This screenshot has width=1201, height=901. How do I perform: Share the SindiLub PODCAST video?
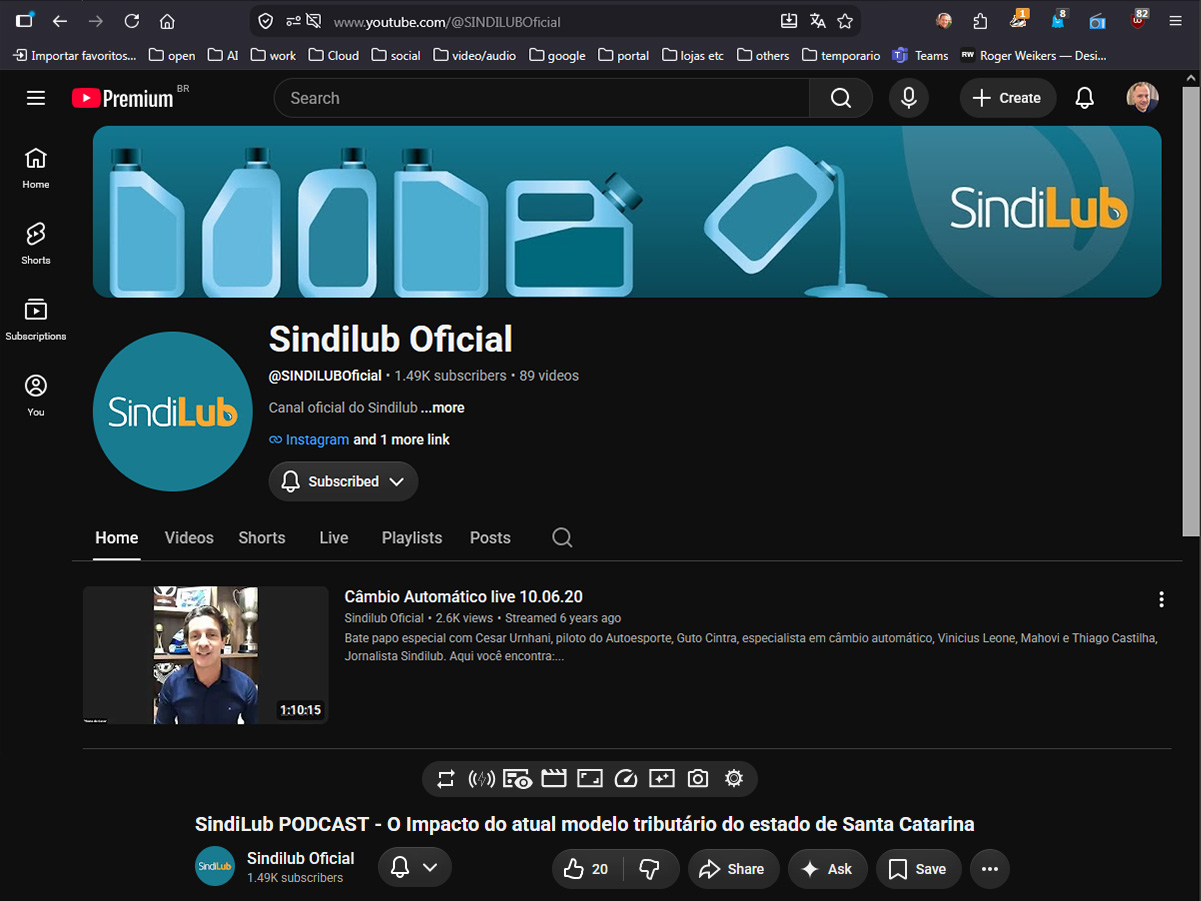(x=731, y=869)
